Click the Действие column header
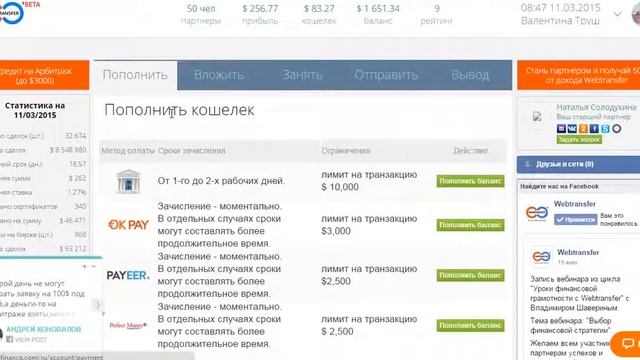 coord(470,151)
